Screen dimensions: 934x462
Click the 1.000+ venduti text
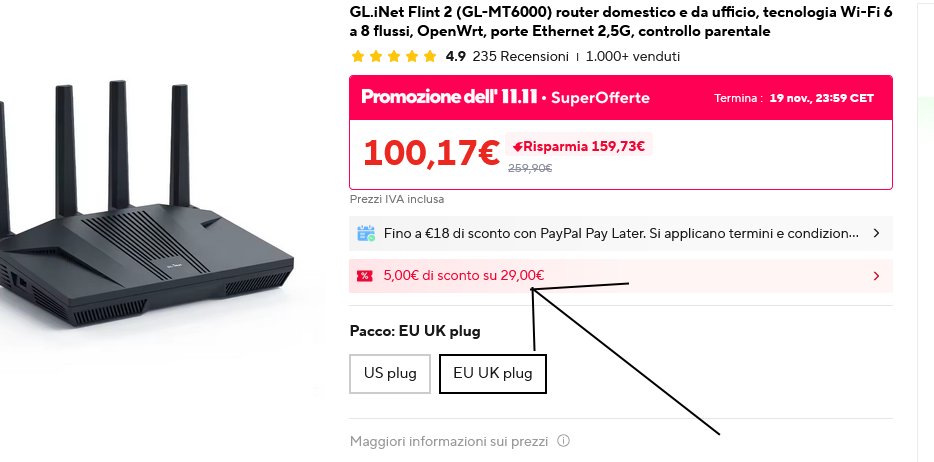coord(633,57)
